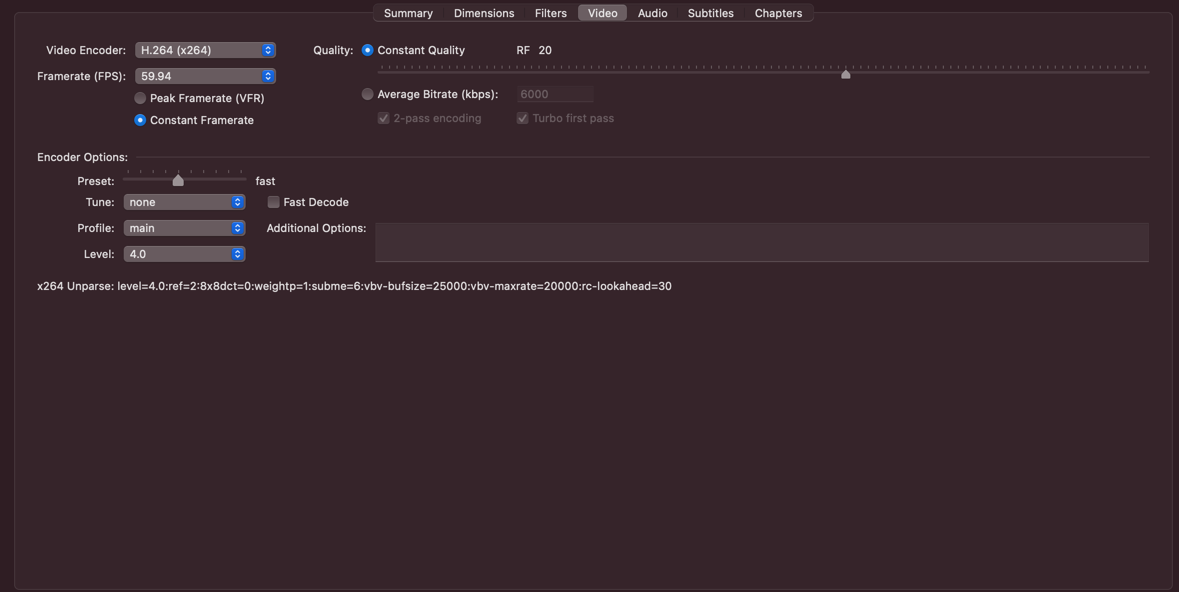Image resolution: width=1179 pixels, height=592 pixels.
Task: Toggle Turbo first pass
Action: 522,117
